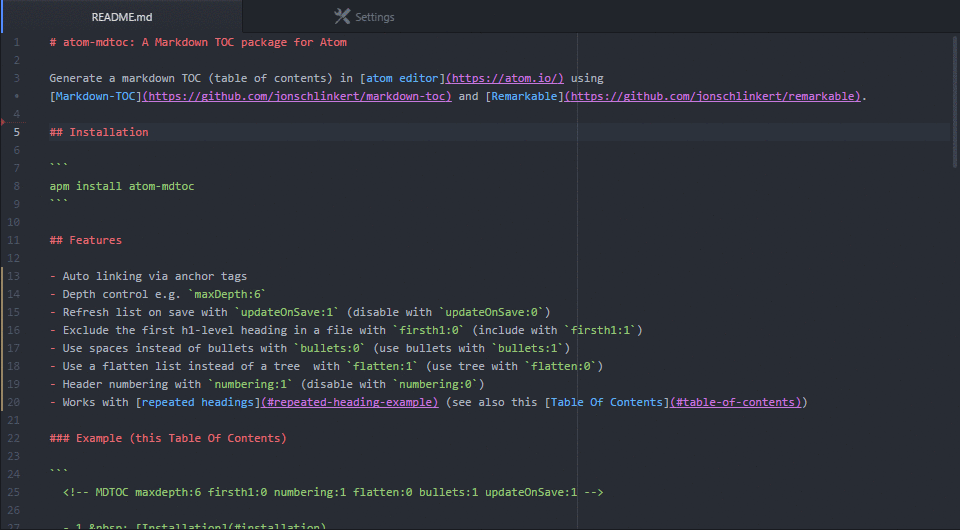This screenshot has height=530, width=960.
Task: Click the Auto linking via anchor tags line
Action: tap(148, 276)
